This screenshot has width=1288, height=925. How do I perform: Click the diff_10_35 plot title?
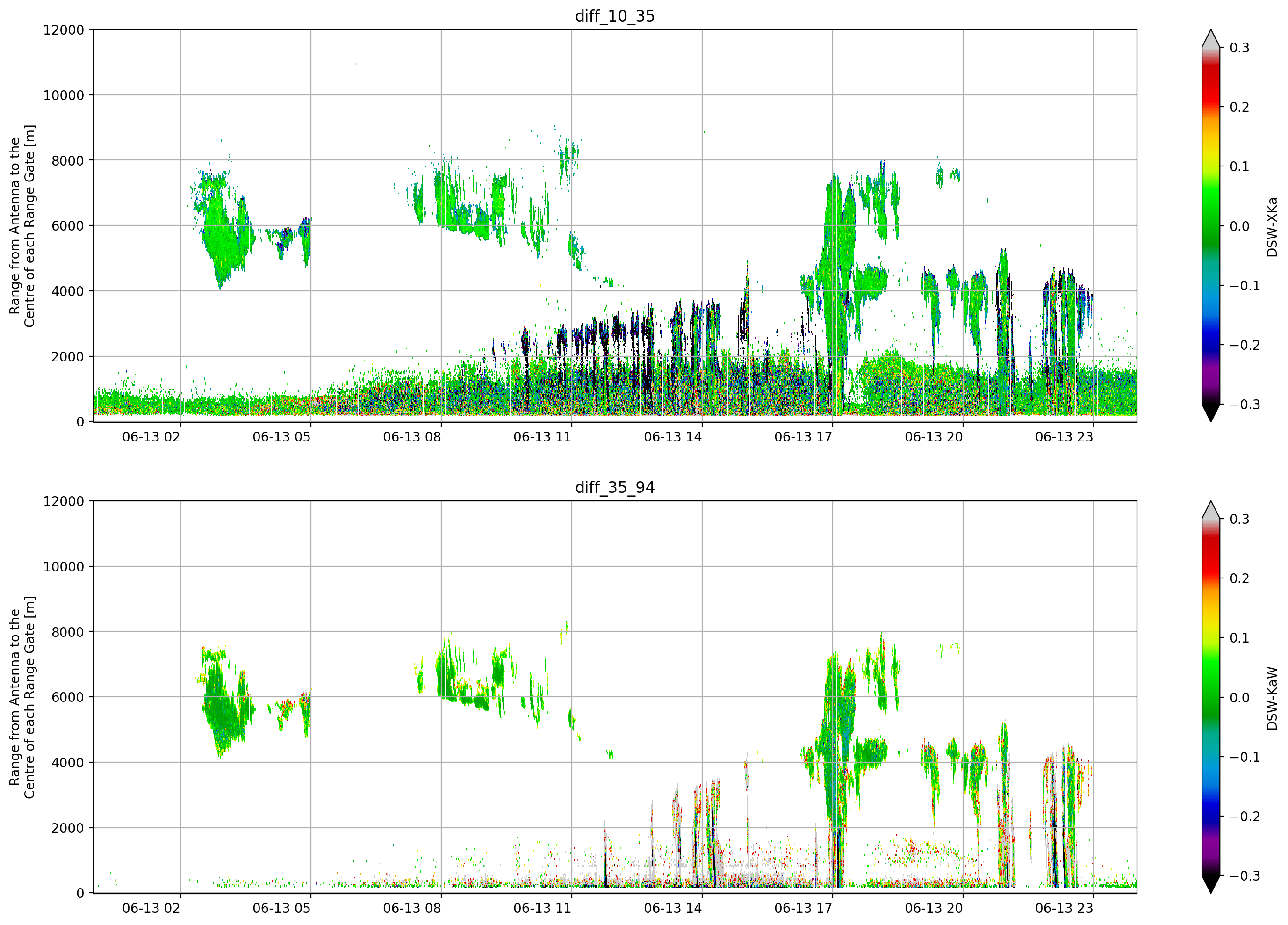point(615,16)
